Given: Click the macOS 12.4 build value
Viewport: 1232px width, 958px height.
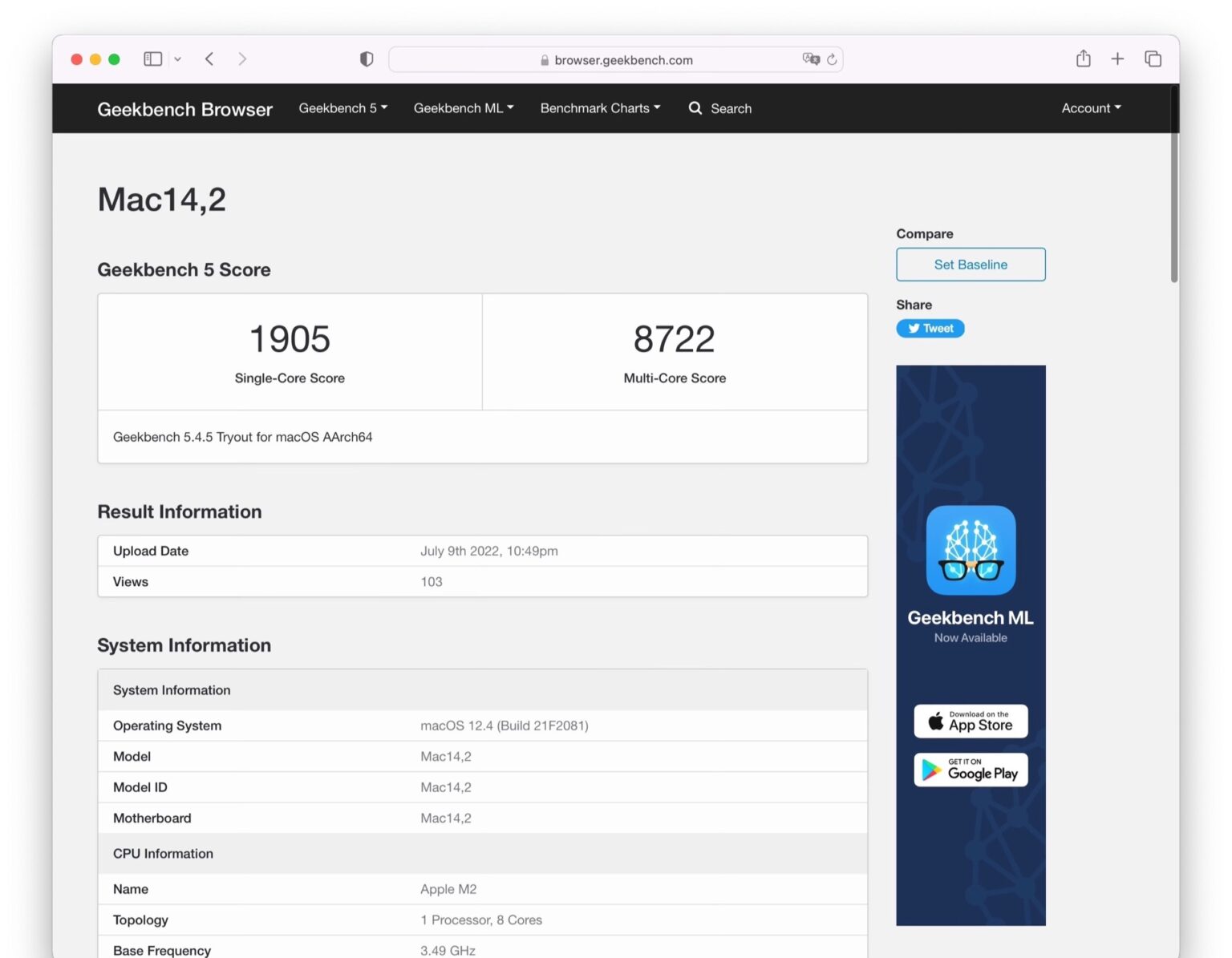Looking at the screenshot, I should [x=505, y=726].
